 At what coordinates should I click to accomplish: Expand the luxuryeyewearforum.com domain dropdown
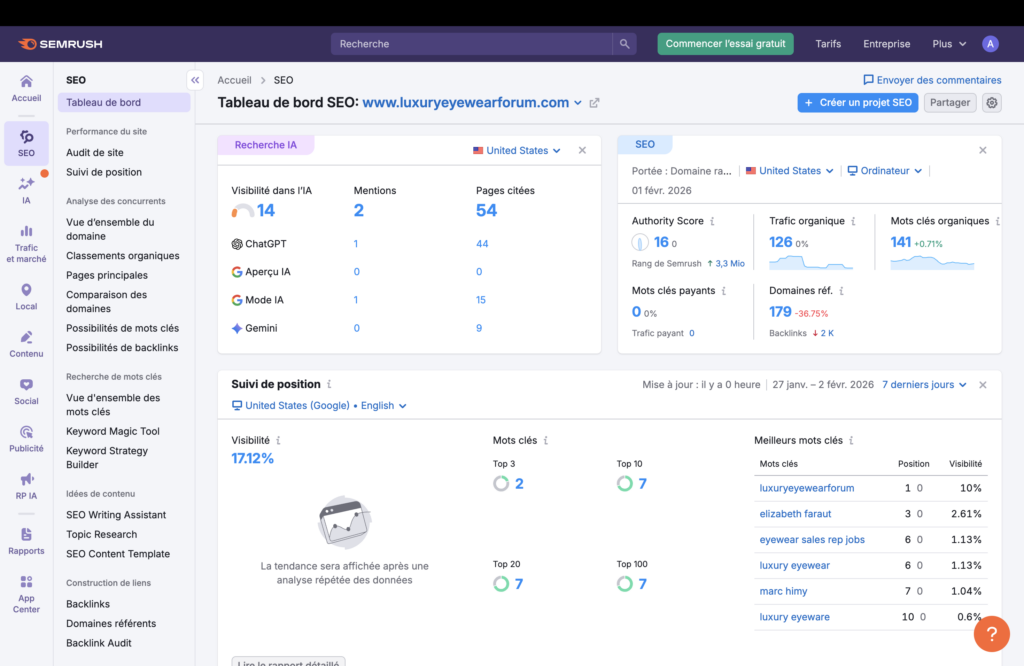(580, 102)
